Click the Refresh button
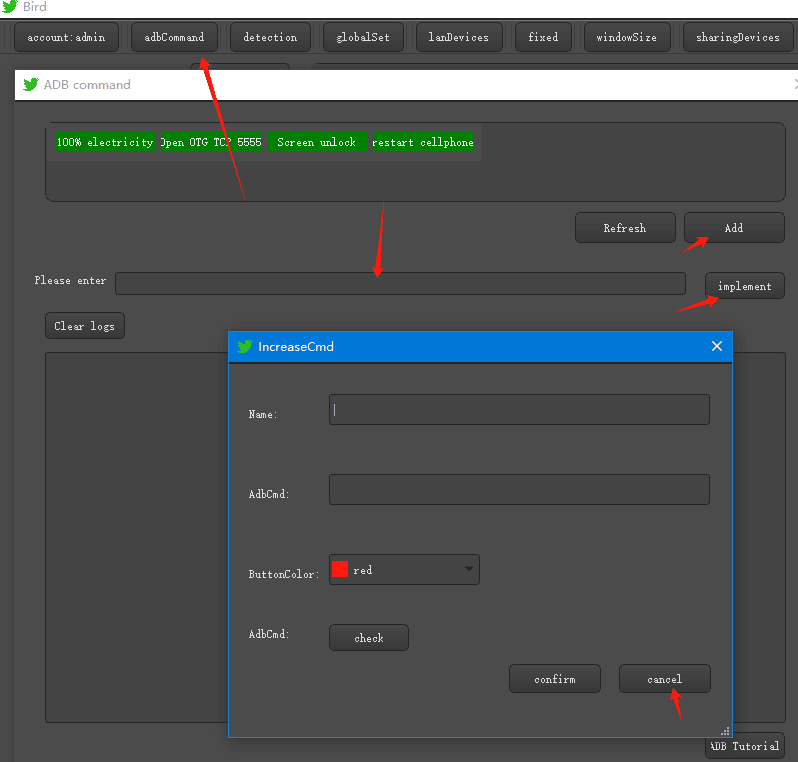The width and height of the screenshot is (798, 762). point(625,228)
